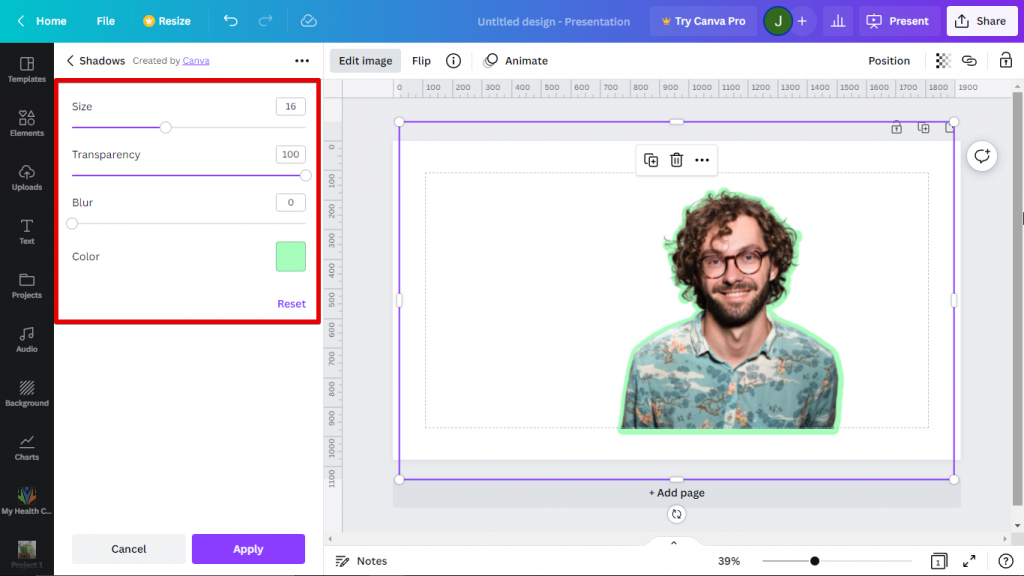Duplicate the image with the copy icon
Viewport: 1024px width, 576px height.
[x=650, y=160]
